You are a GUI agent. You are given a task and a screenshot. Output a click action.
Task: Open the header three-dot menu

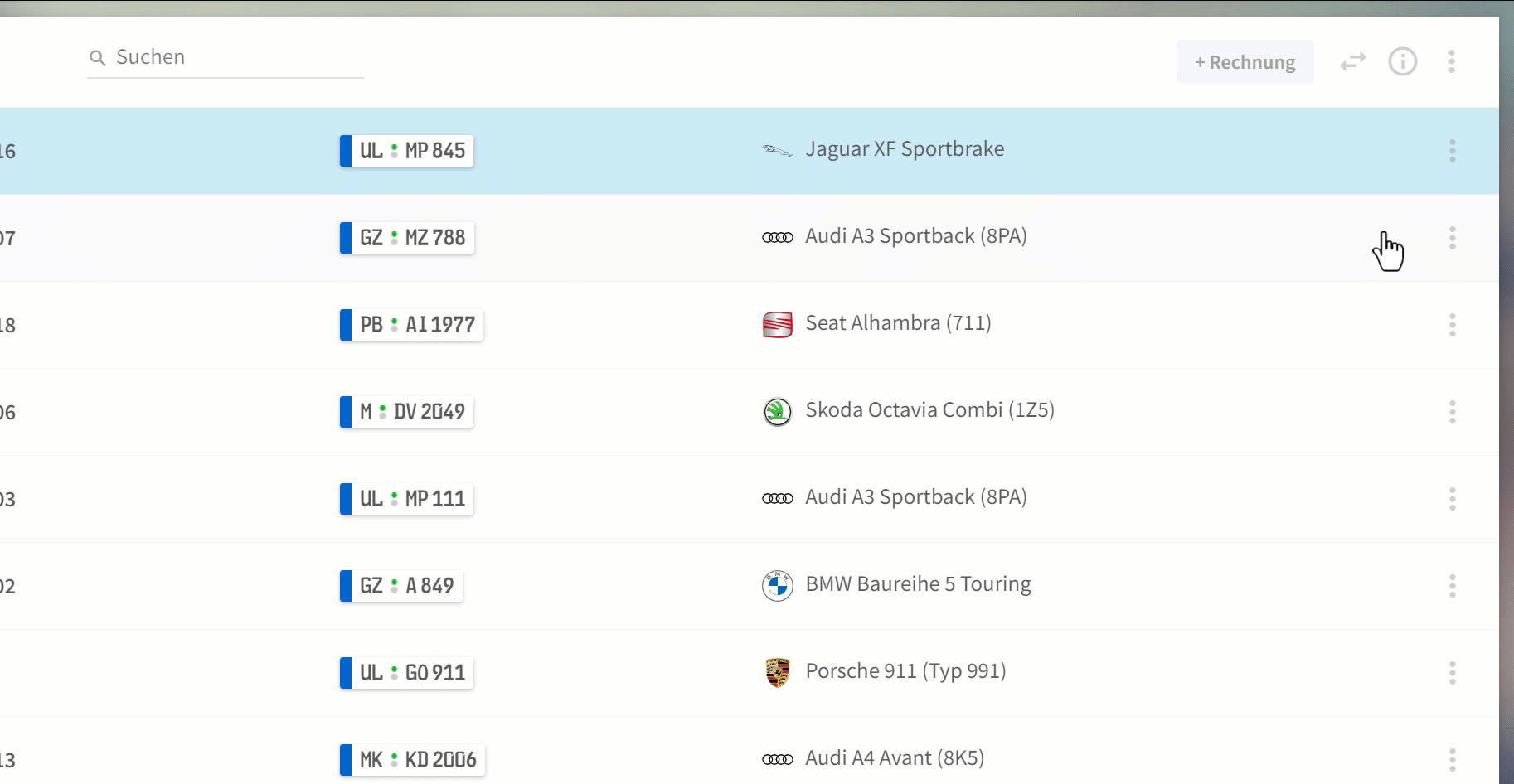click(x=1452, y=61)
